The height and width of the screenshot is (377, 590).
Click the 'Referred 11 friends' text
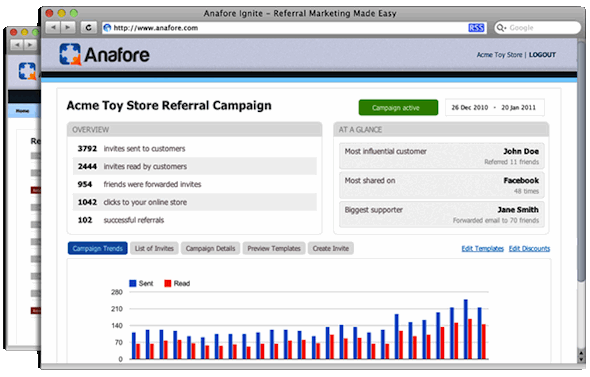pos(511,162)
